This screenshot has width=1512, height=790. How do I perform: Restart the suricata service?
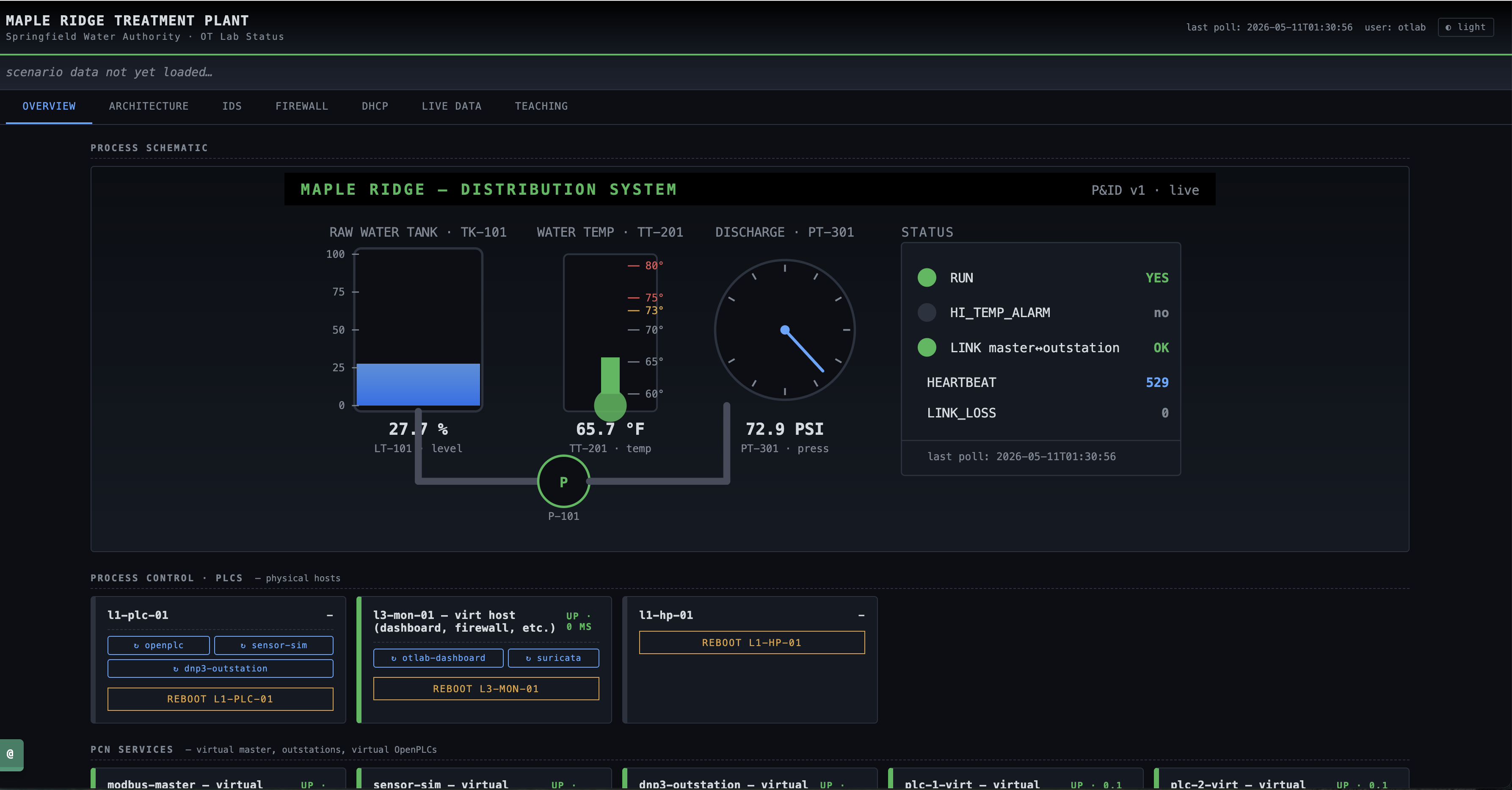pyautogui.click(x=554, y=658)
